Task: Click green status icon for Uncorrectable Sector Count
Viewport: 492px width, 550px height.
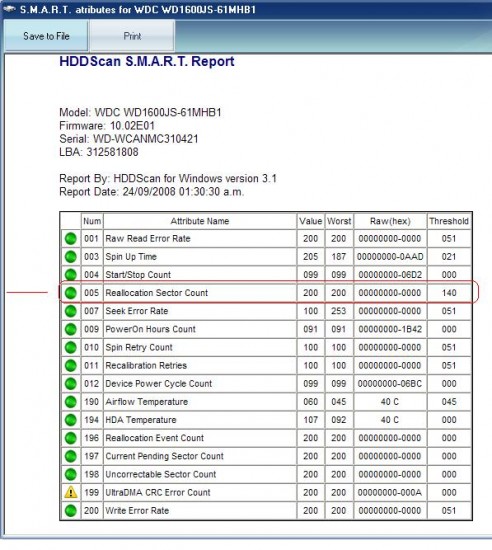Action: [71, 474]
